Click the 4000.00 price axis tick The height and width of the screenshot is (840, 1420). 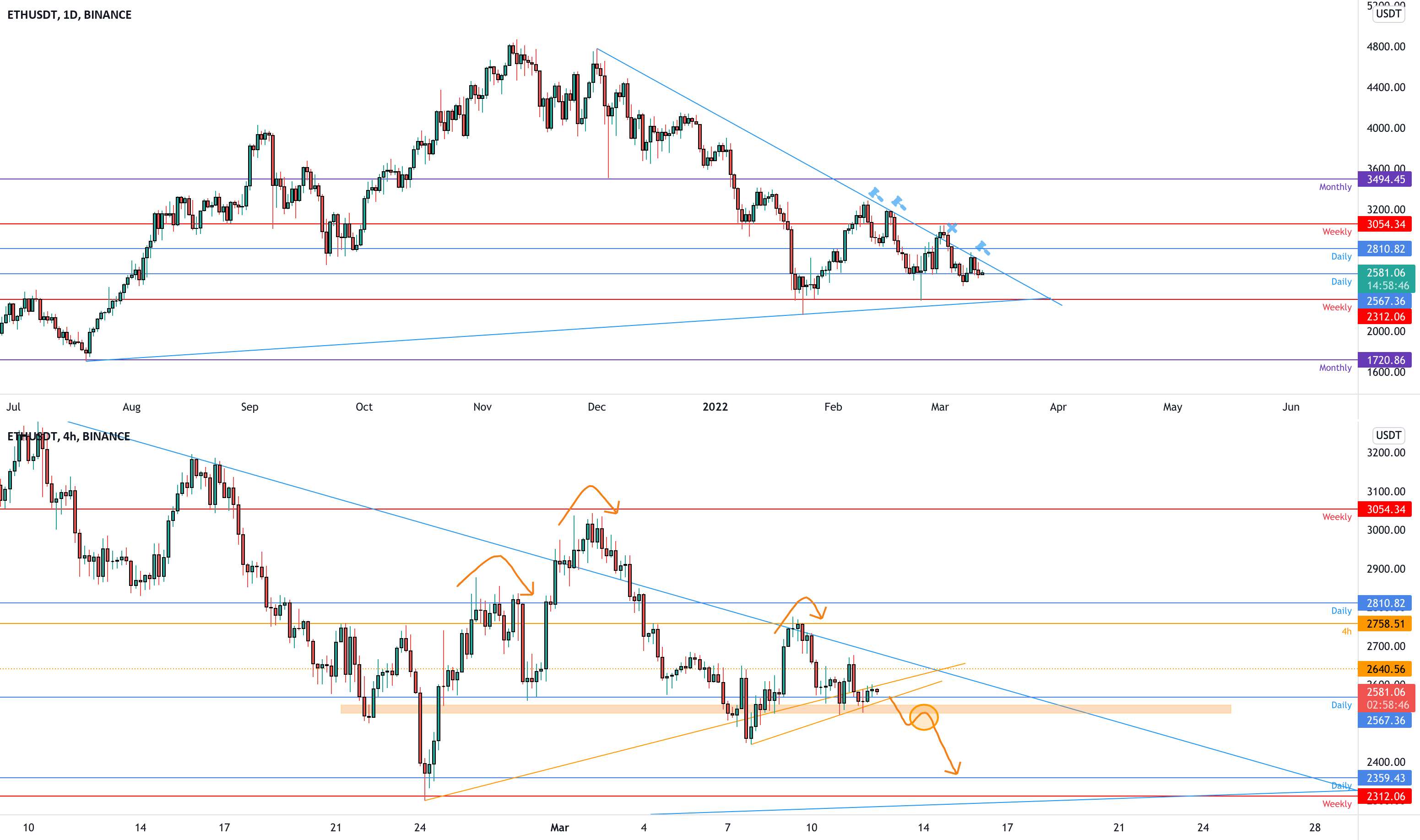(1386, 128)
